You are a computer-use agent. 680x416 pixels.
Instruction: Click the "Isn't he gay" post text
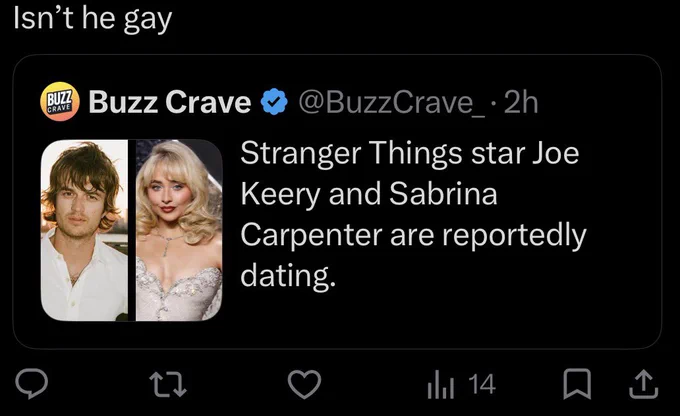(x=93, y=20)
